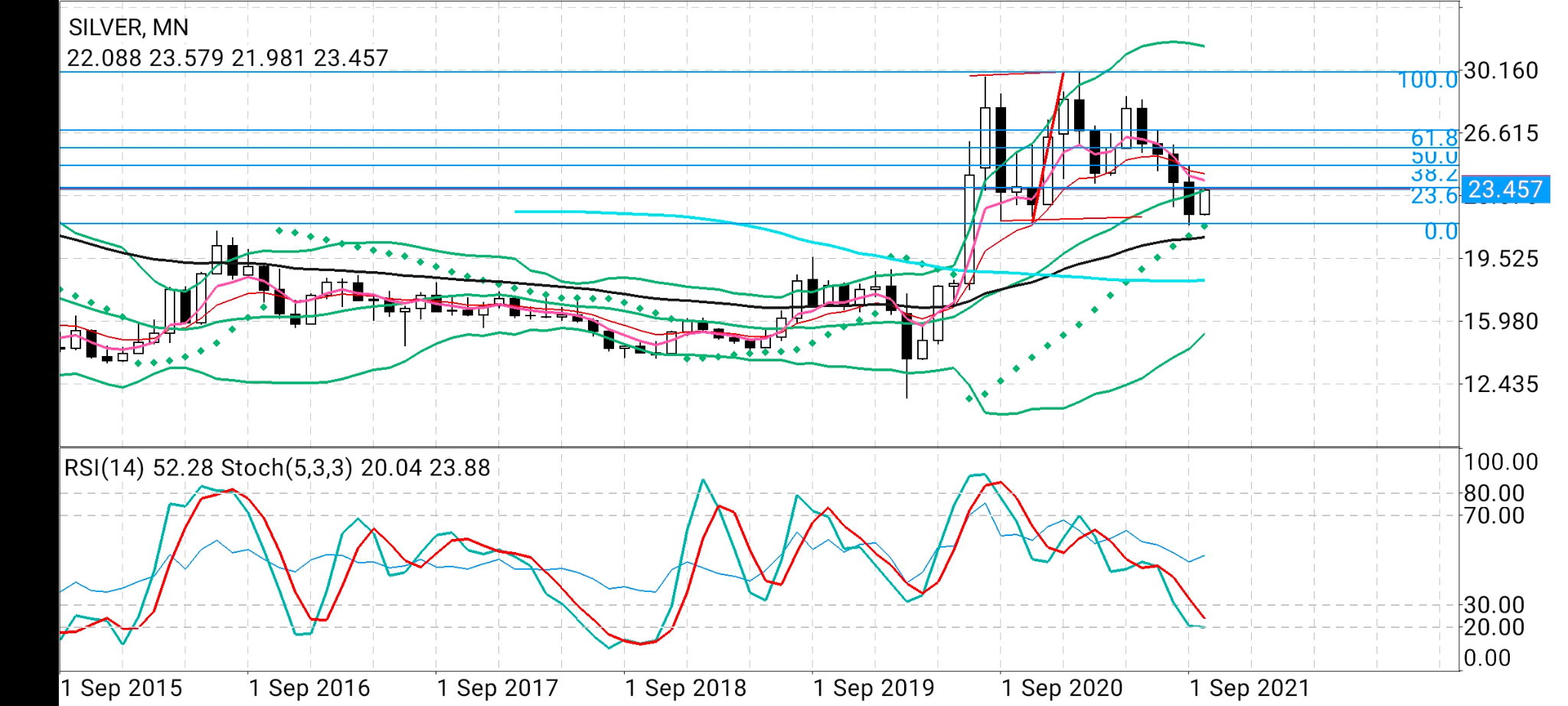Click the 1 Sep 2020 date label
The height and width of the screenshot is (706, 1568).
pos(1063,688)
